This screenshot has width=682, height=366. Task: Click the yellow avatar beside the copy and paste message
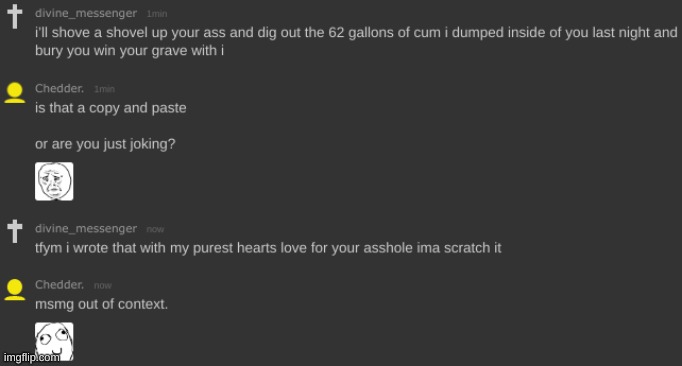15,93
